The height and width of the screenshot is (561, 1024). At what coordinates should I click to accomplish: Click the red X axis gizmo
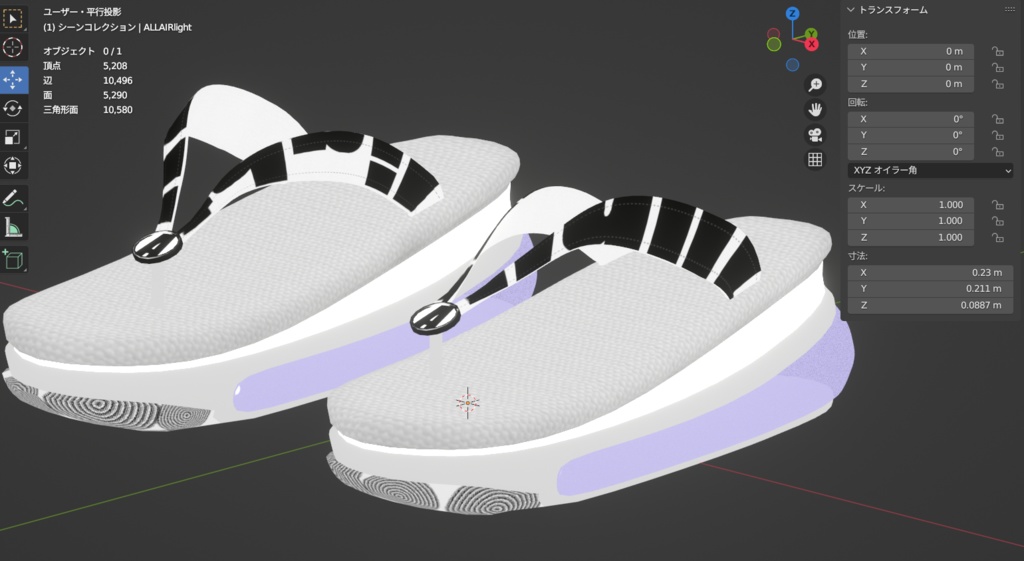(x=811, y=44)
